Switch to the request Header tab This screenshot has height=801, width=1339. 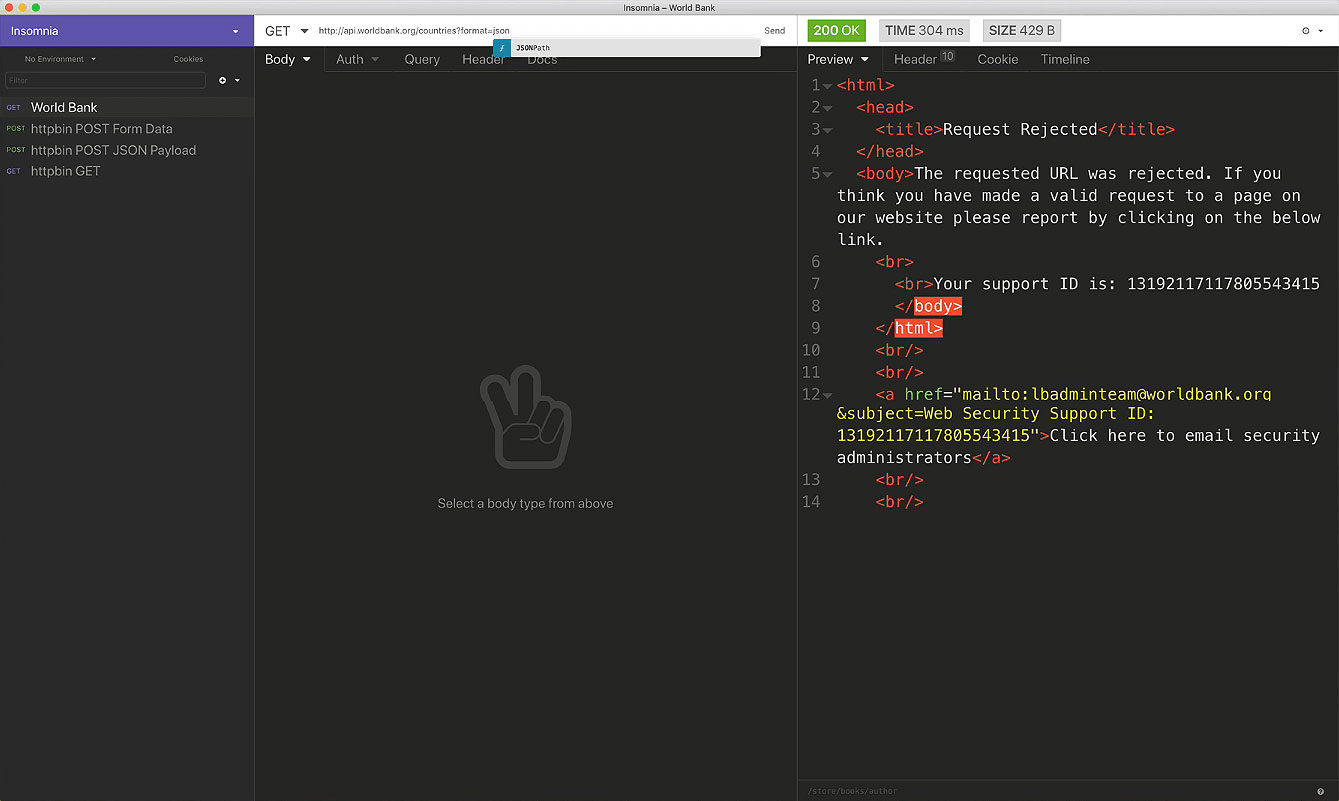(x=483, y=60)
